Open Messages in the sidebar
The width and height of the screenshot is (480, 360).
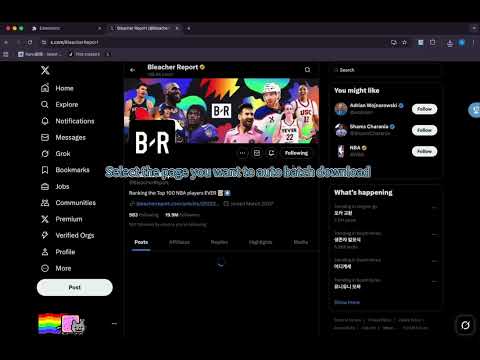63,137
